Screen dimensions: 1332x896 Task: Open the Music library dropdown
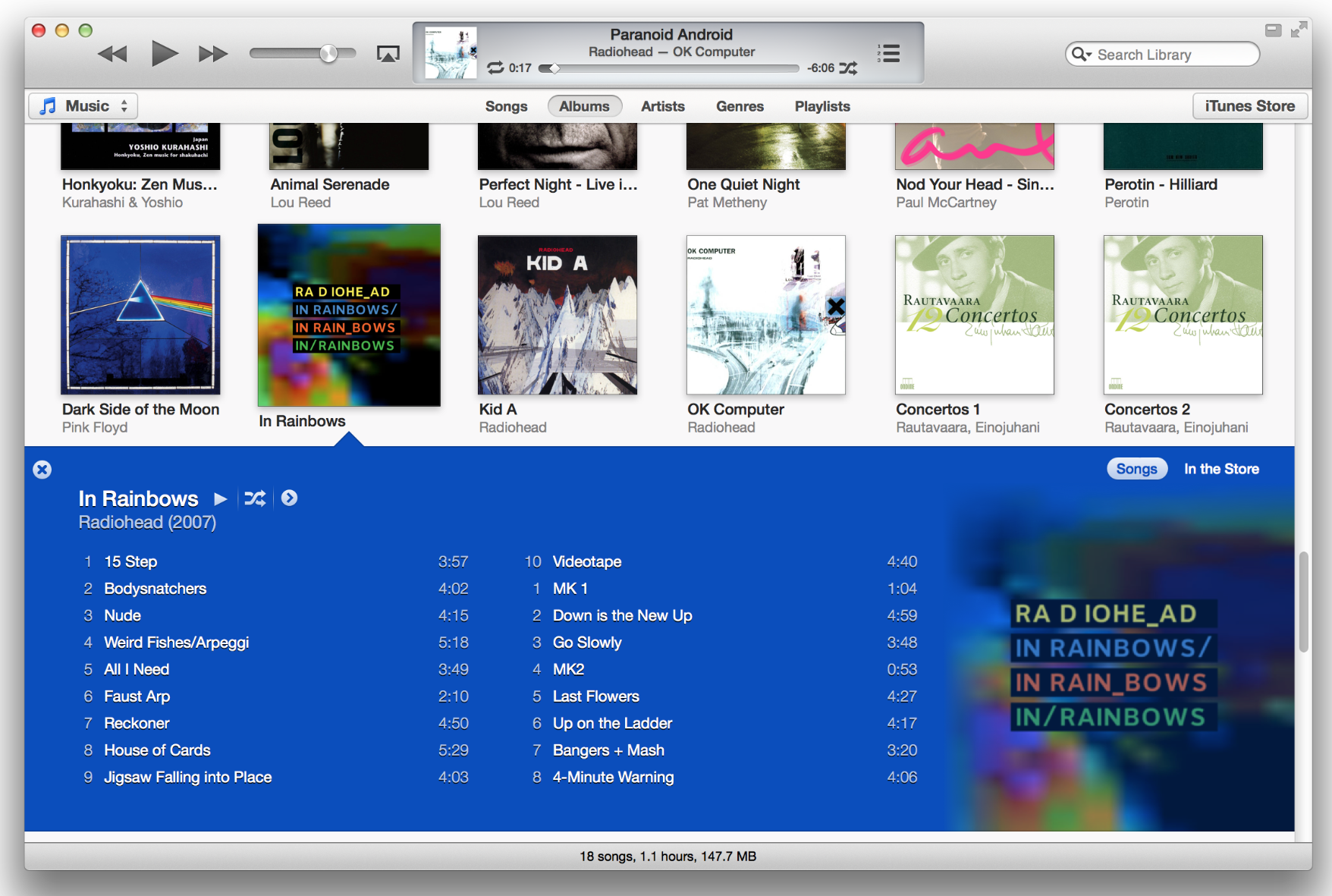click(x=83, y=106)
